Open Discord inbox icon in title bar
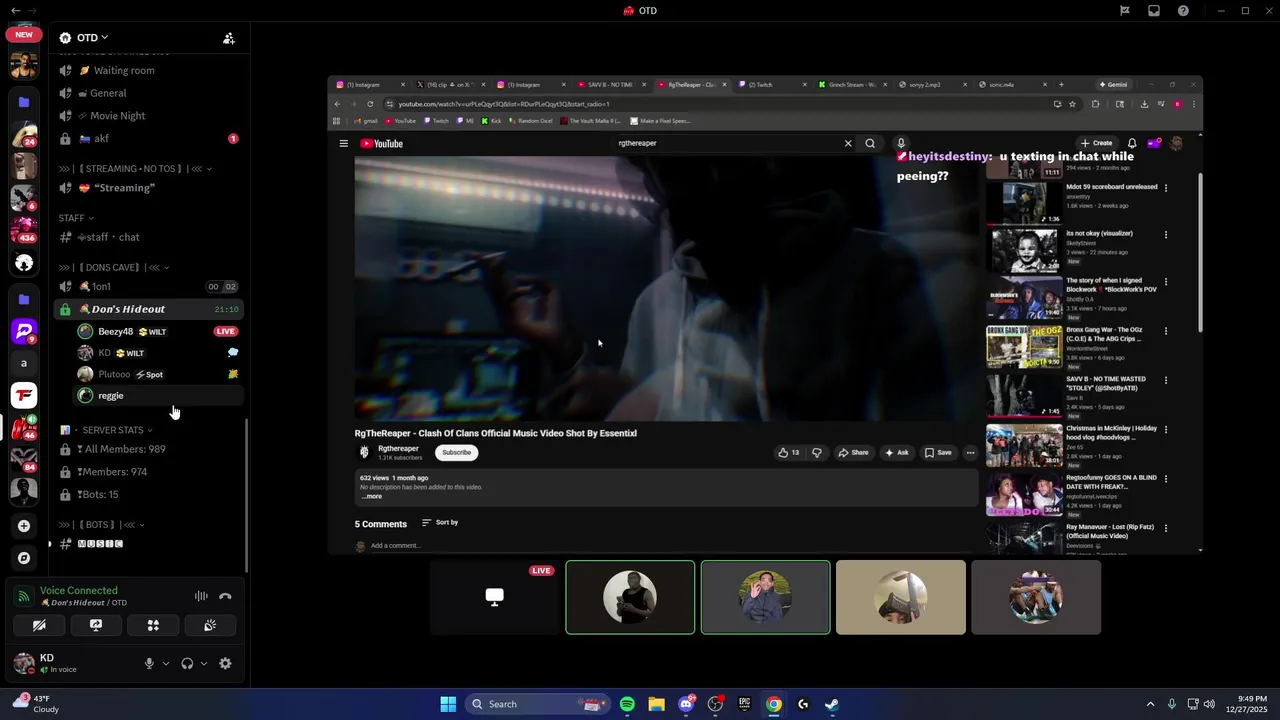 tap(1154, 11)
